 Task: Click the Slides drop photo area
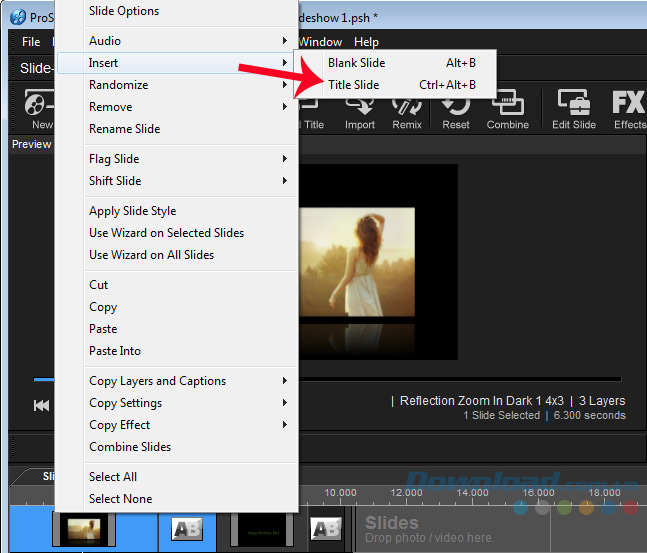[453, 529]
